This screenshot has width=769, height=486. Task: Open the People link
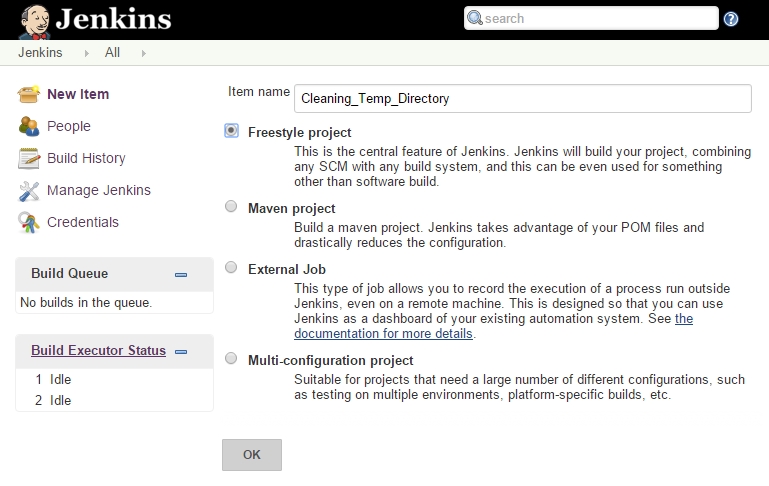click(69, 126)
